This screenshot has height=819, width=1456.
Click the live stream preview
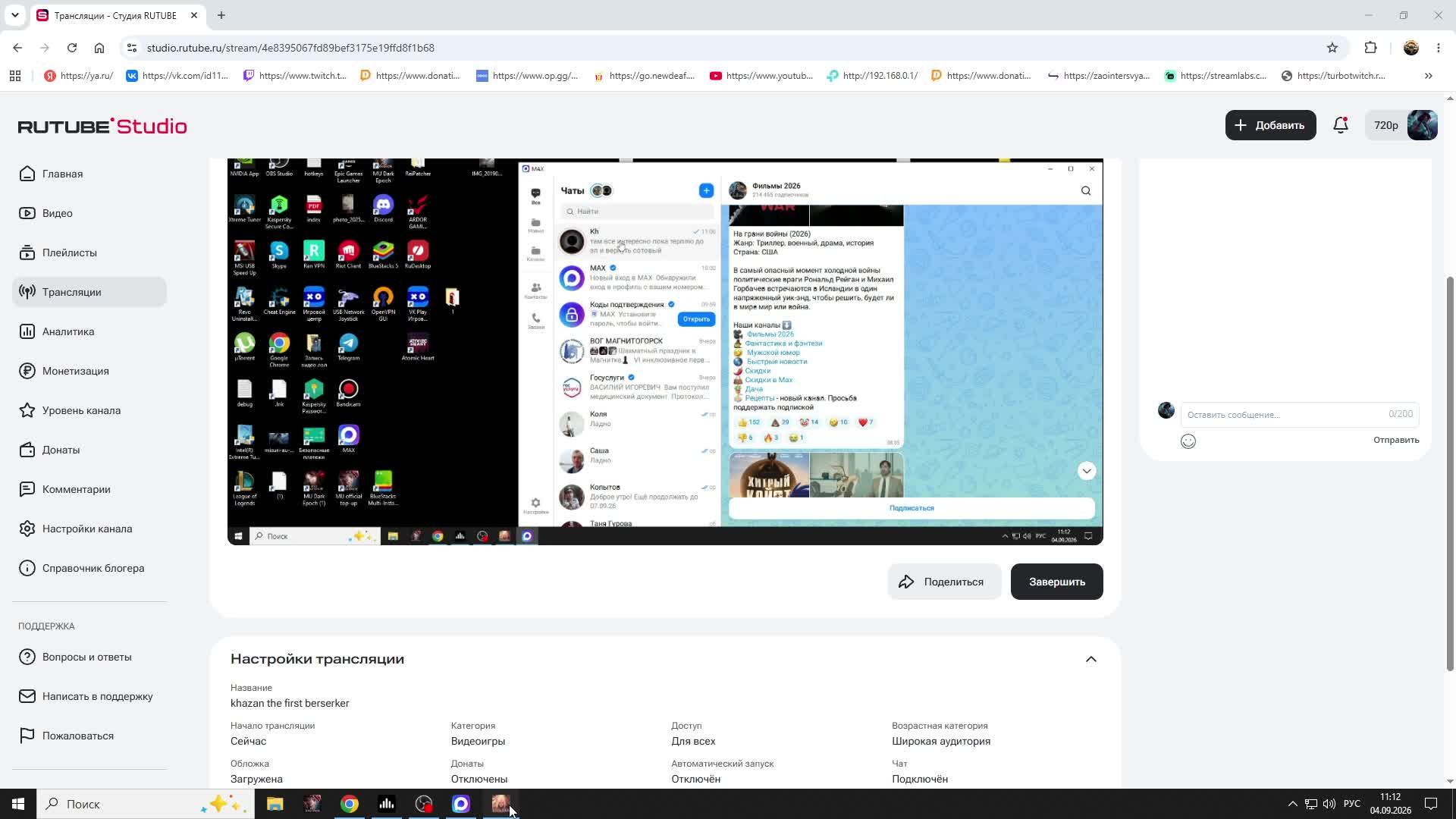665,352
